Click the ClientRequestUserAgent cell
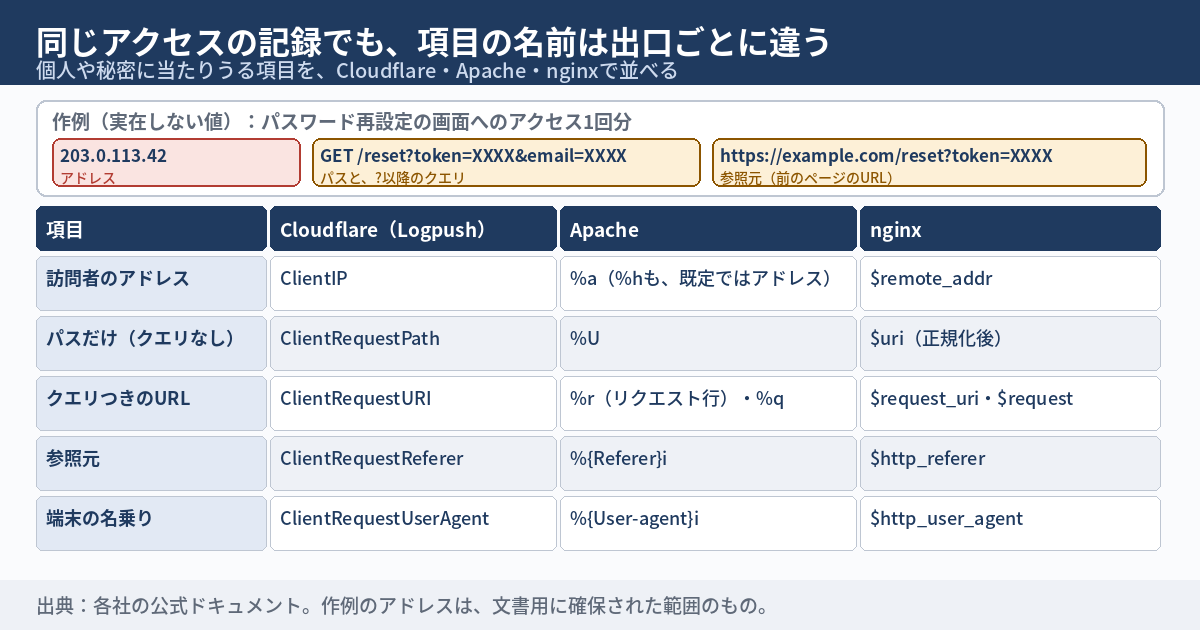 click(413, 523)
